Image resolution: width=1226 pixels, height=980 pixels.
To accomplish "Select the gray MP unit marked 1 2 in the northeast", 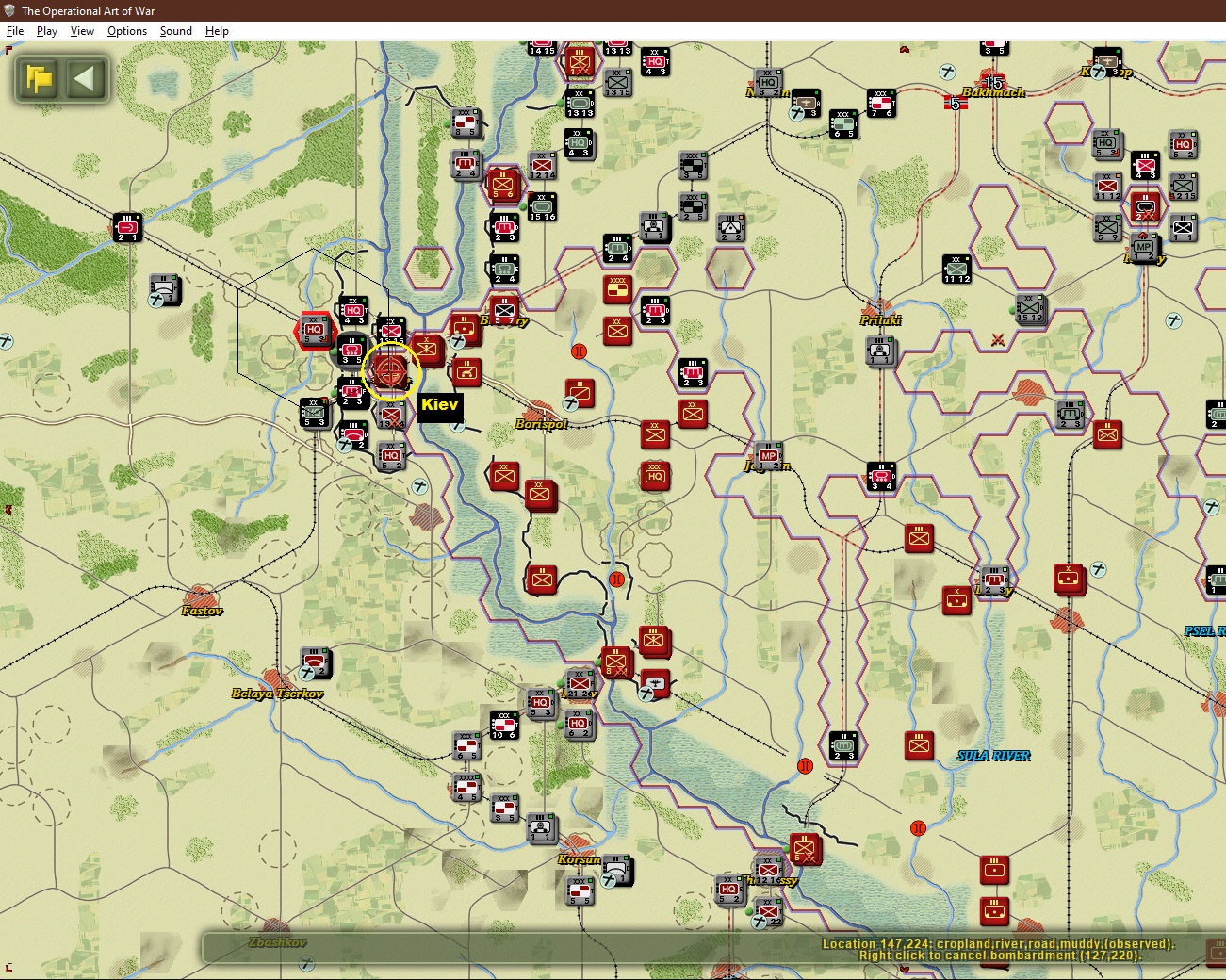I will pyautogui.click(x=1145, y=249).
